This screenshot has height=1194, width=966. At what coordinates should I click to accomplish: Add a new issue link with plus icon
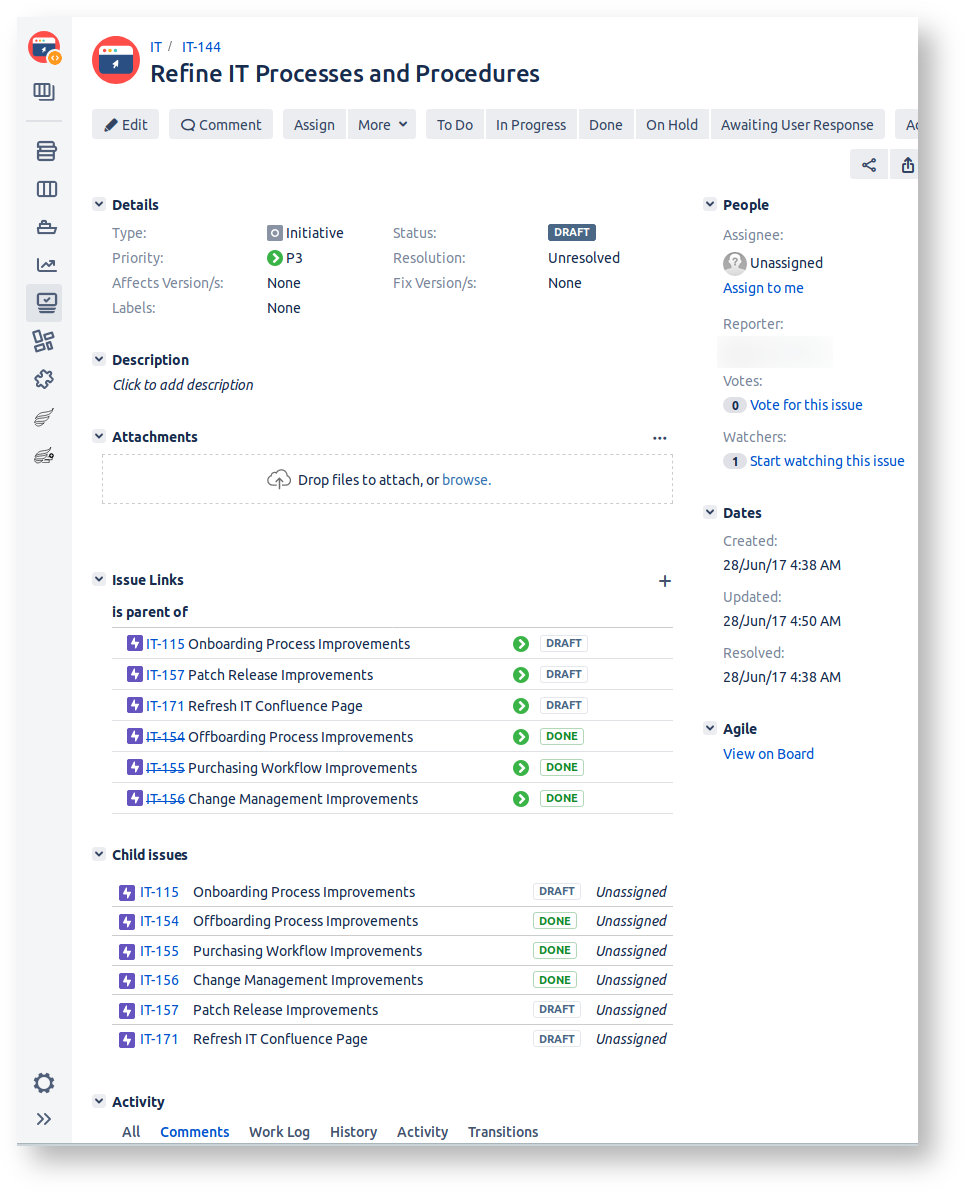point(664,581)
